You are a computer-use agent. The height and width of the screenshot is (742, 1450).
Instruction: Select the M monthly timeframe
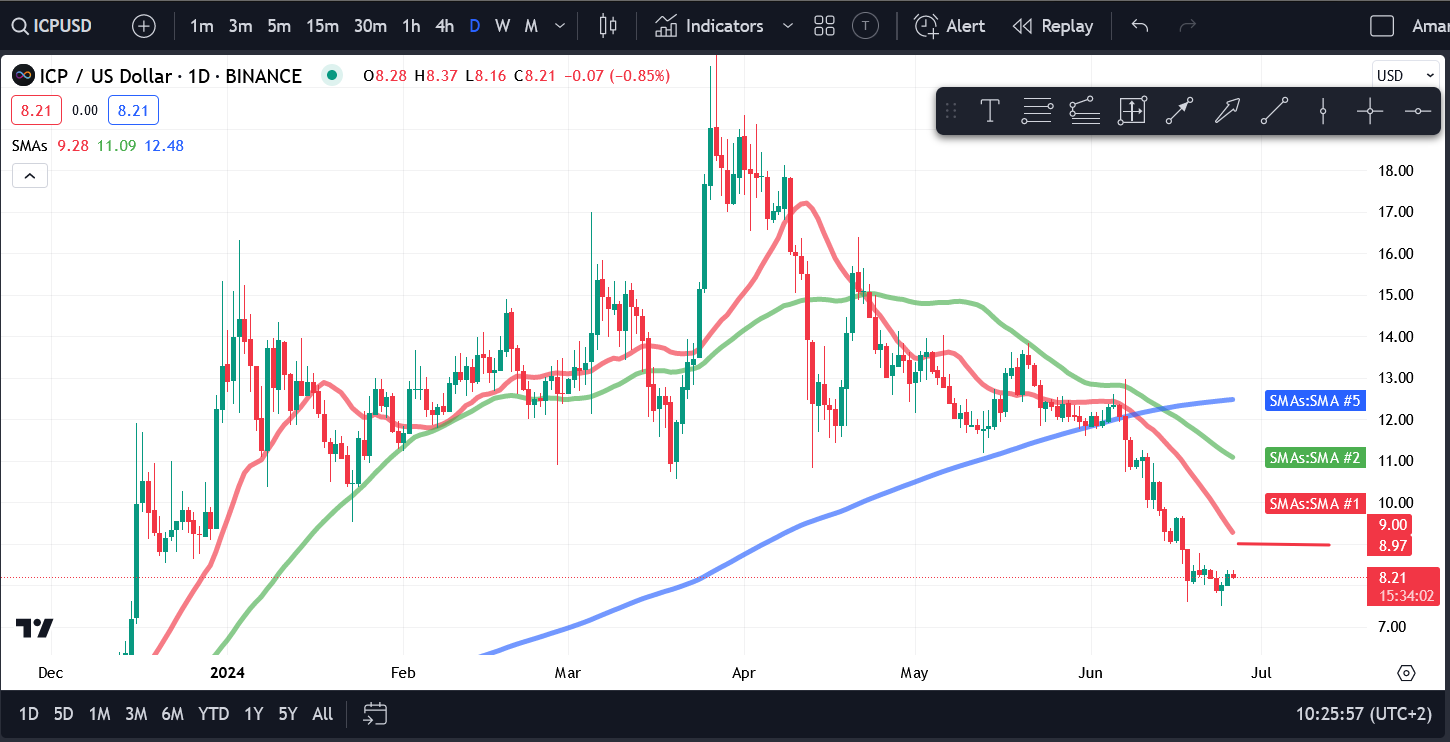[x=531, y=26]
